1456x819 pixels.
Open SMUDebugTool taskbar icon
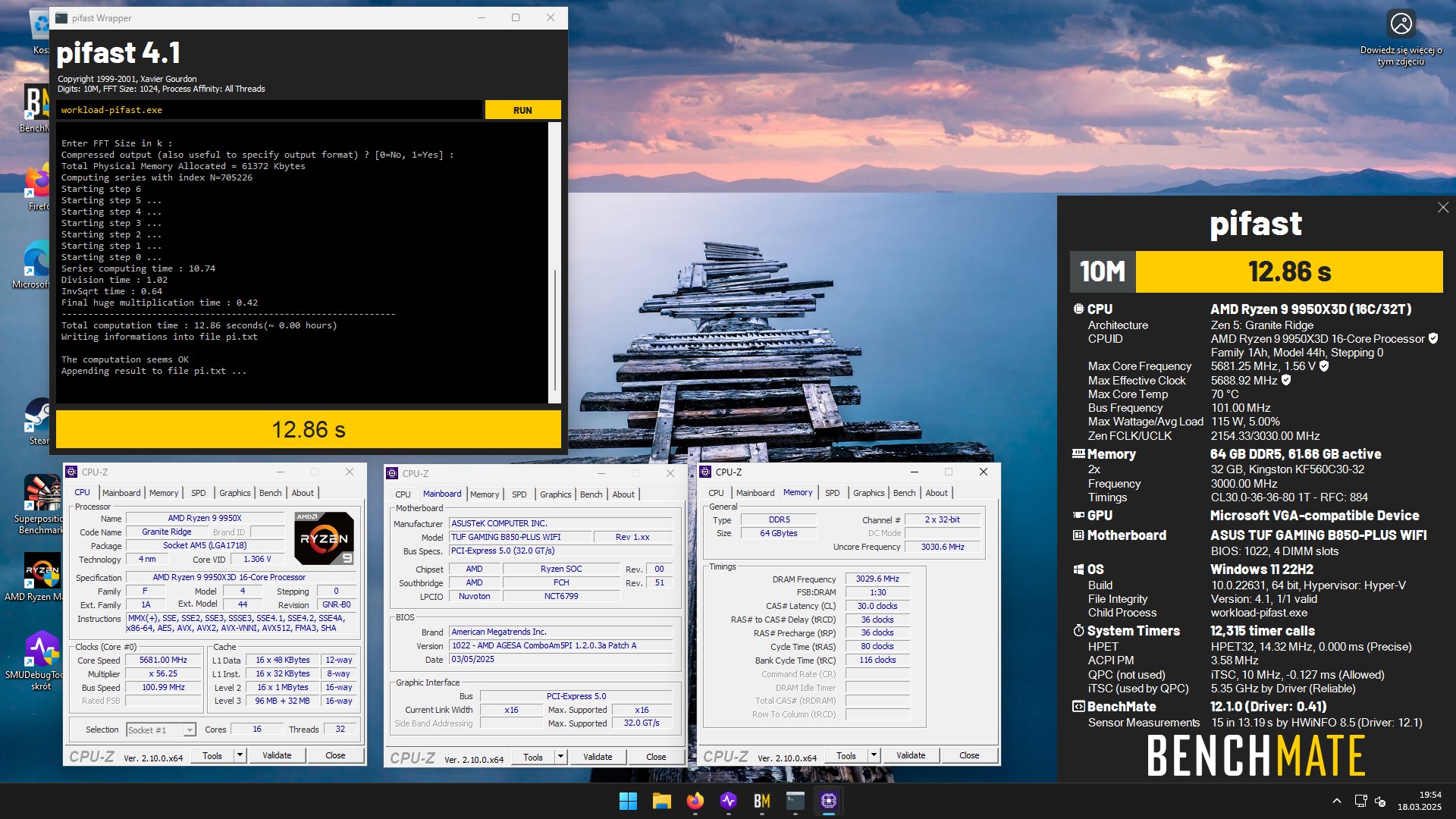click(729, 801)
